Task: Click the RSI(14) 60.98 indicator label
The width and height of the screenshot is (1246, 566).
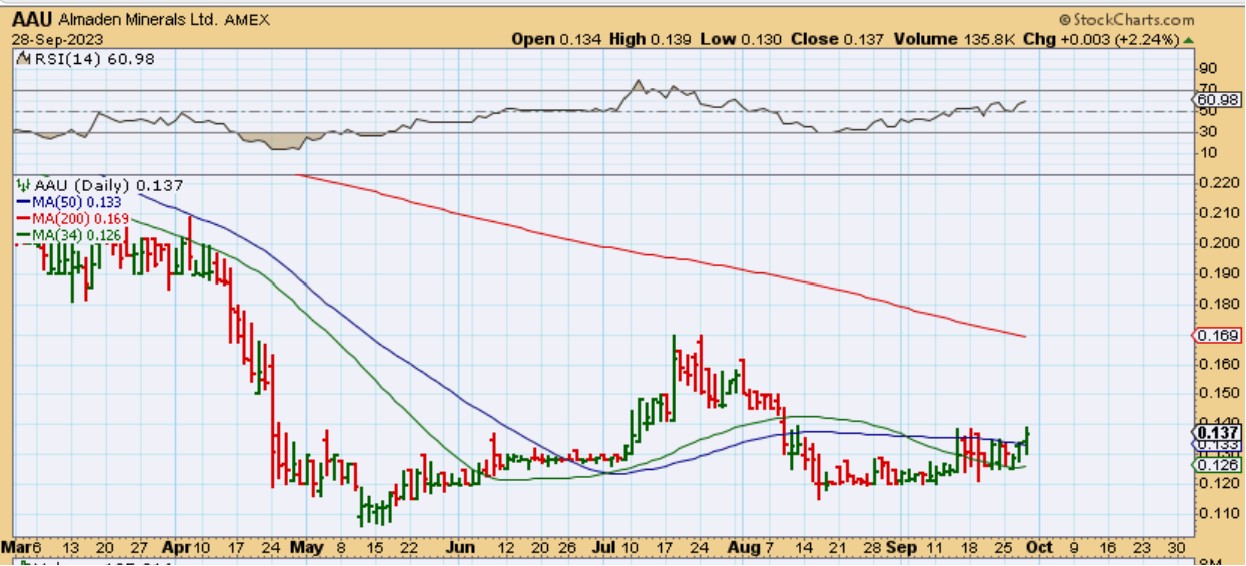Action: 84,59
